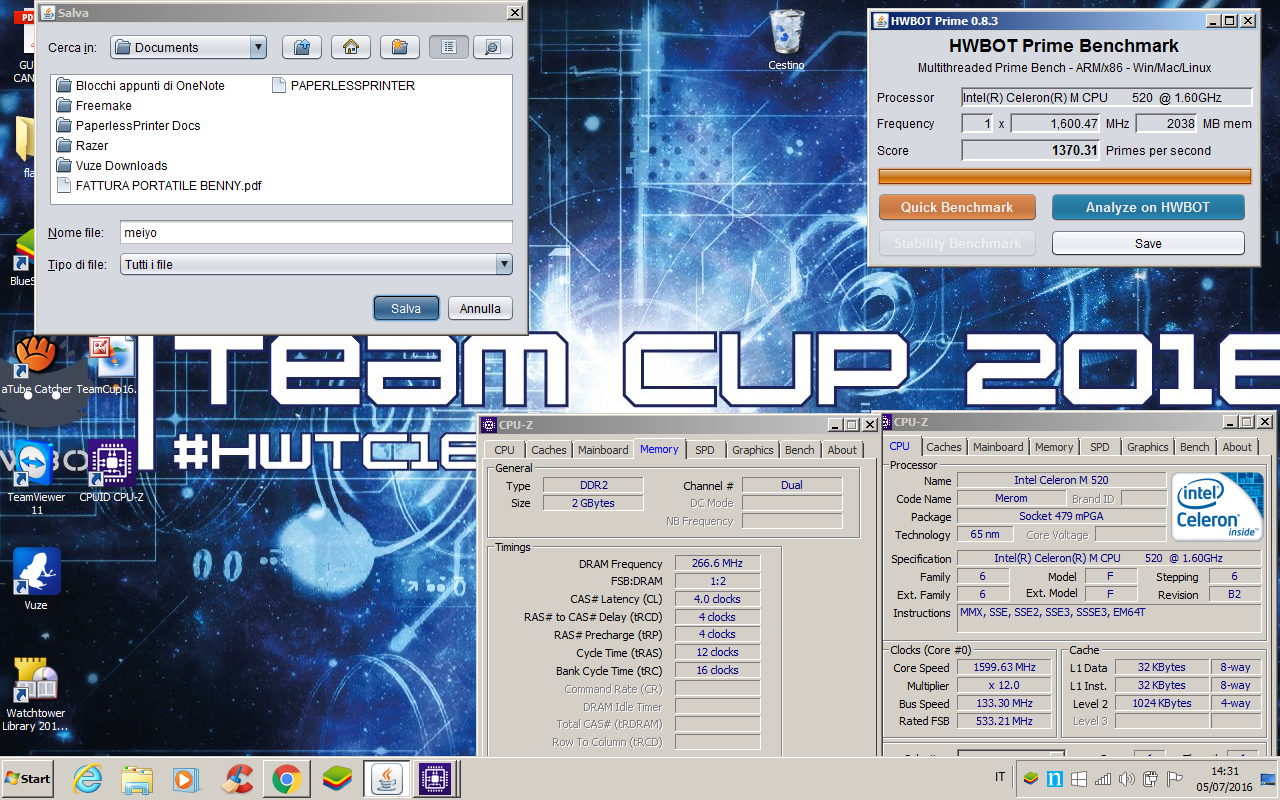Click the HWBOT Prime Processor name field
This screenshot has width=1280, height=800.
[1106, 98]
